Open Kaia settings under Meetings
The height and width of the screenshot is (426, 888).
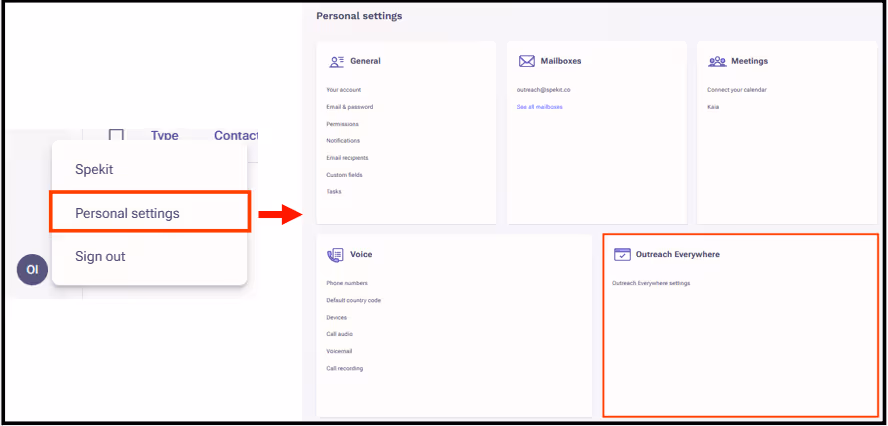pos(712,106)
